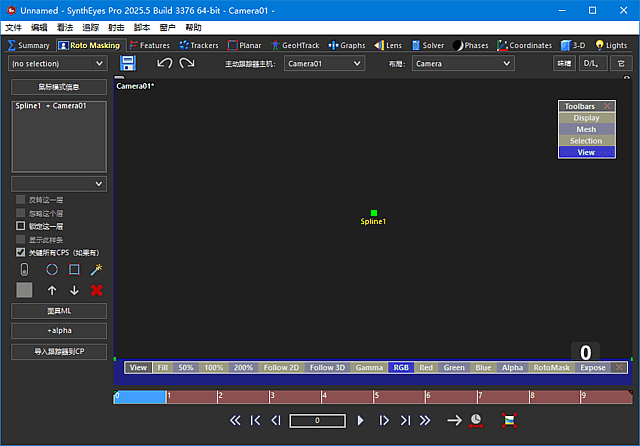
Task: Open the (no selection) dropdown
Action: 57,63
